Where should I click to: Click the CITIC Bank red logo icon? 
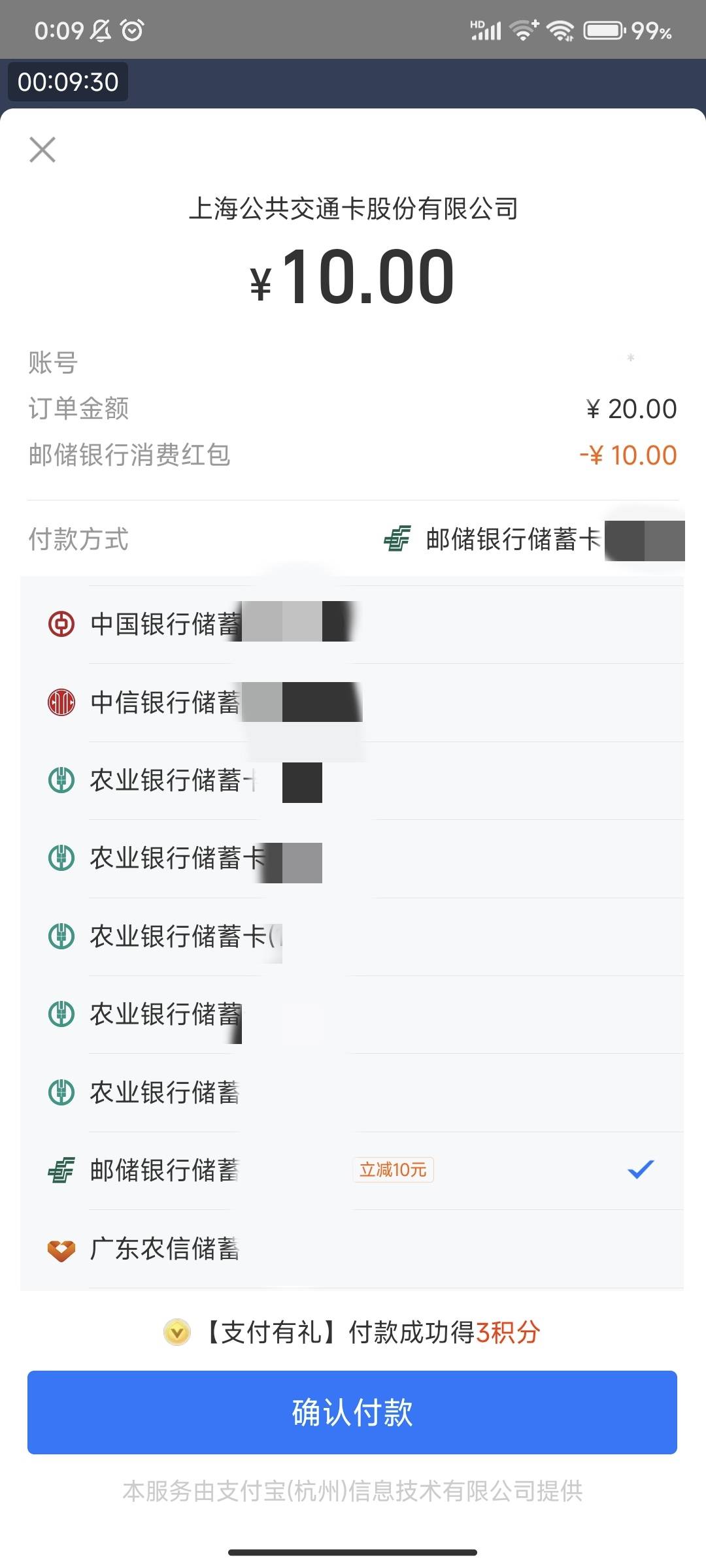tap(61, 702)
